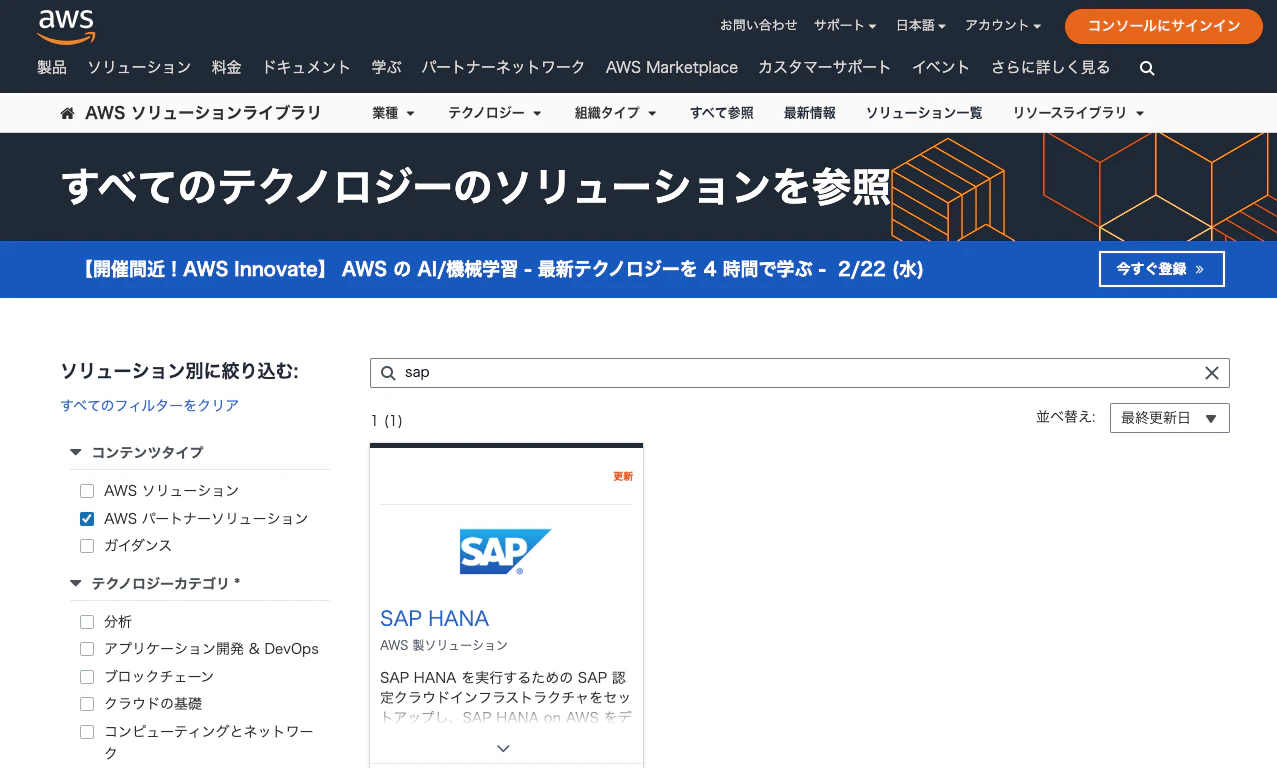The image size is (1277, 768).
Task: Open the 組織タイプ dropdown menu
Action: point(616,113)
